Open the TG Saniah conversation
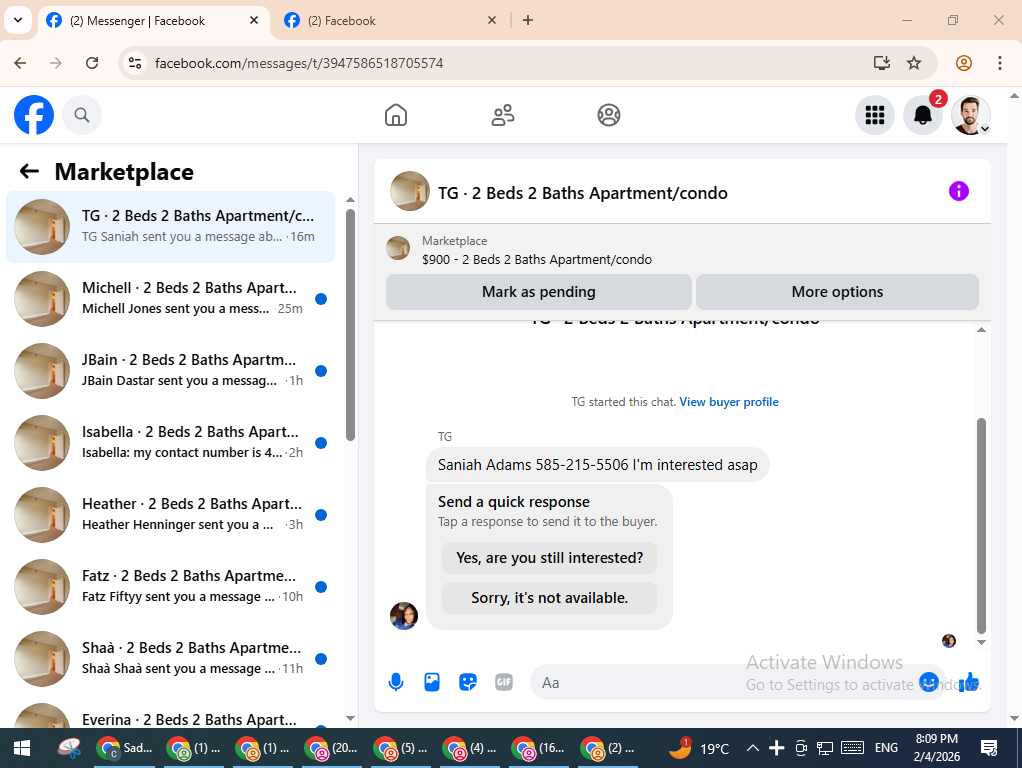This screenshot has width=1022, height=768. coord(170,226)
